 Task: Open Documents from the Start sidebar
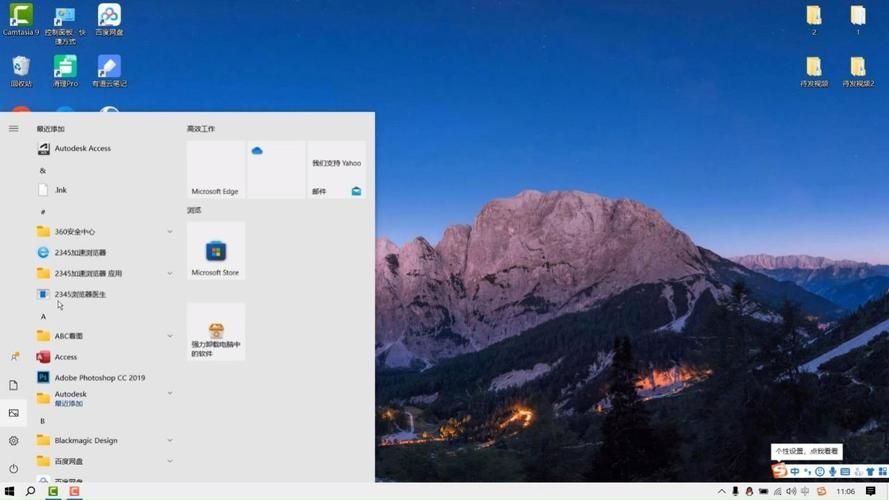click(14, 385)
